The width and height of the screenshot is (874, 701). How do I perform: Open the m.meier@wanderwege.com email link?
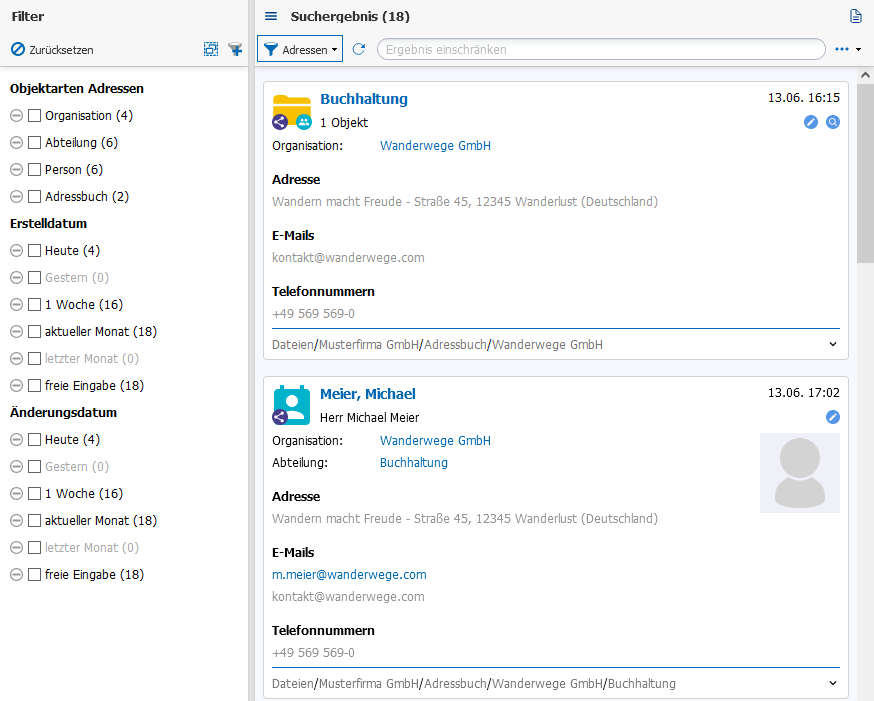click(349, 575)
